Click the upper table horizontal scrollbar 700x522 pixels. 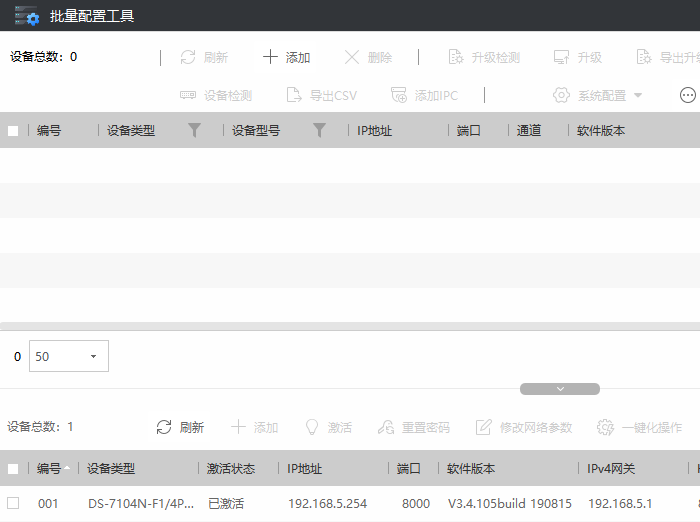350,326
